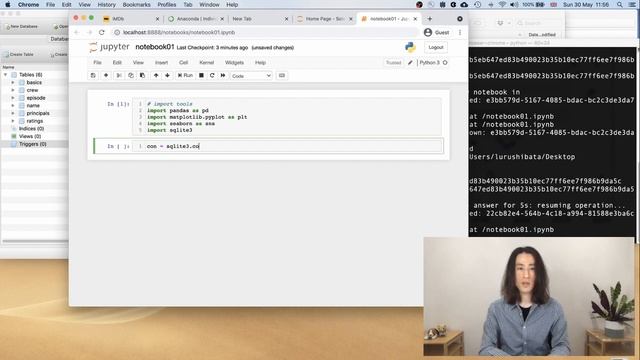
Task: Open a new Chrome tab
Action: coord(429,19)
